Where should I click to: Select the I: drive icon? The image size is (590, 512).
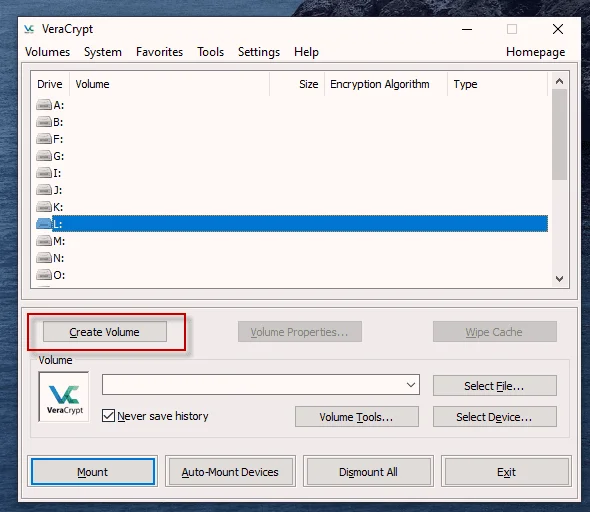pyautogui.click(x=44, y=173)
